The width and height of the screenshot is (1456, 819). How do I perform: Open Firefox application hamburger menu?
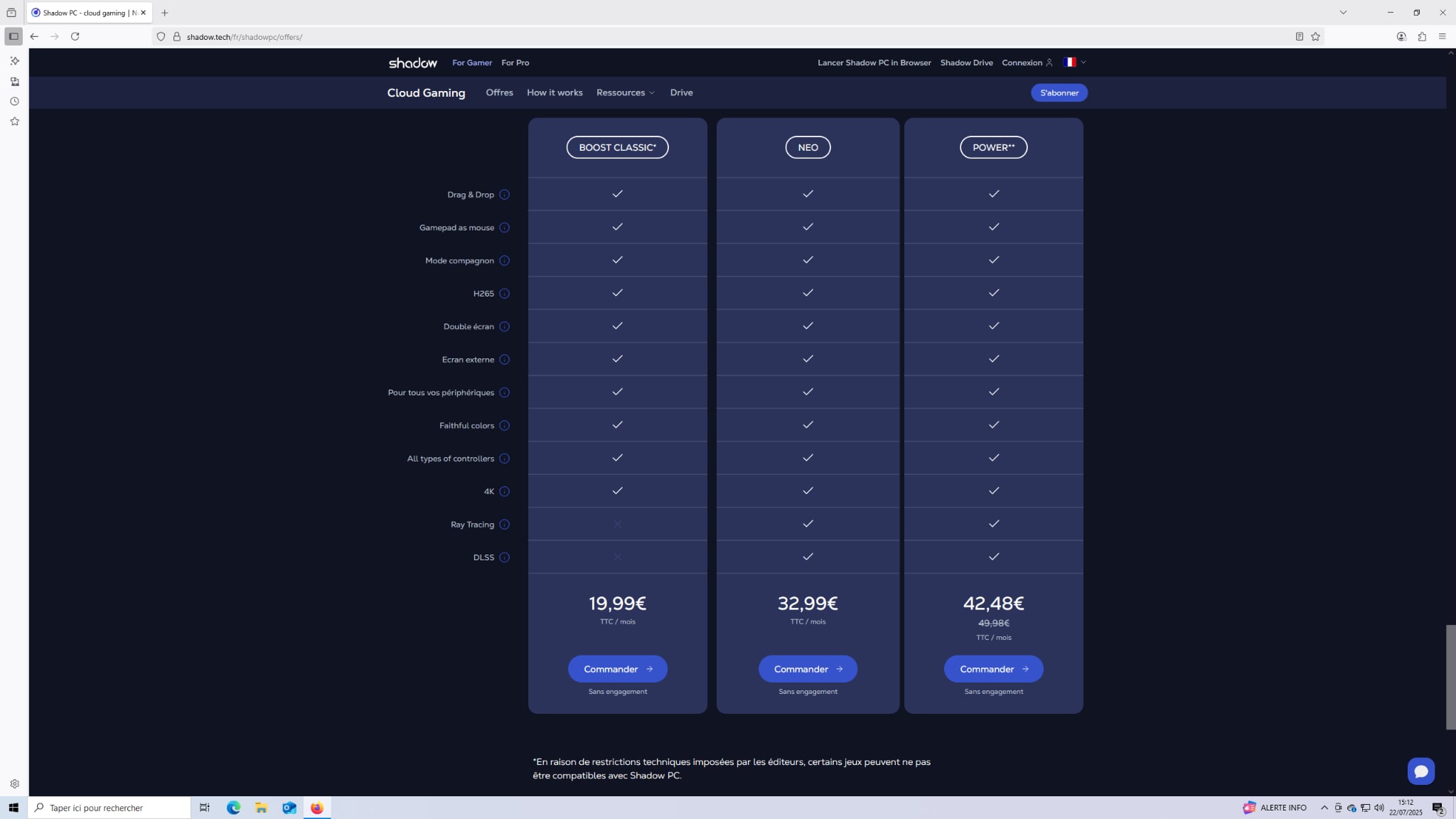click(x=1442, y=37)
